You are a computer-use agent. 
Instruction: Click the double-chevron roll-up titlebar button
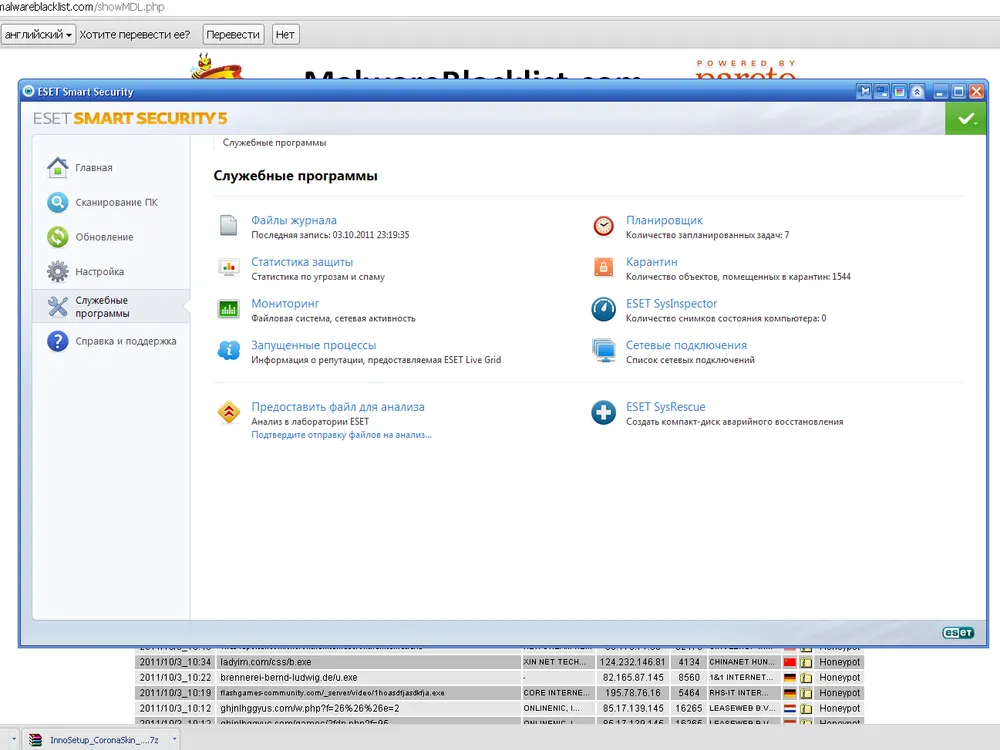[x=917, y=92]
